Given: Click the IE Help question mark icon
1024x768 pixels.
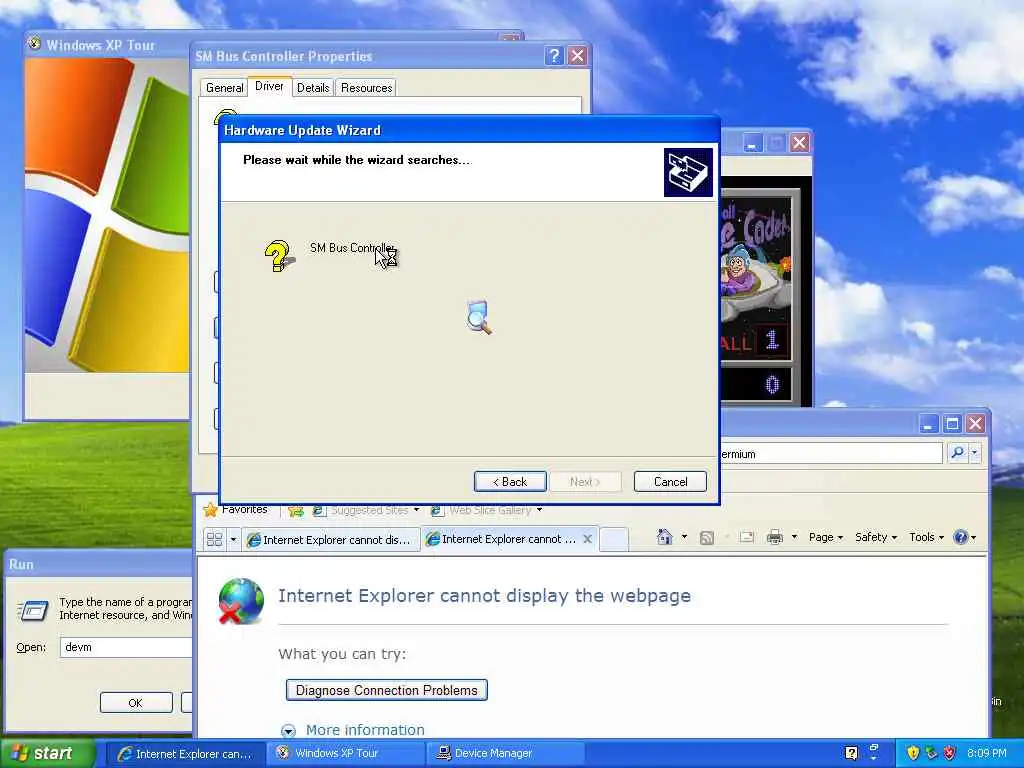Looking at the screenshot, I should (961, 537).
